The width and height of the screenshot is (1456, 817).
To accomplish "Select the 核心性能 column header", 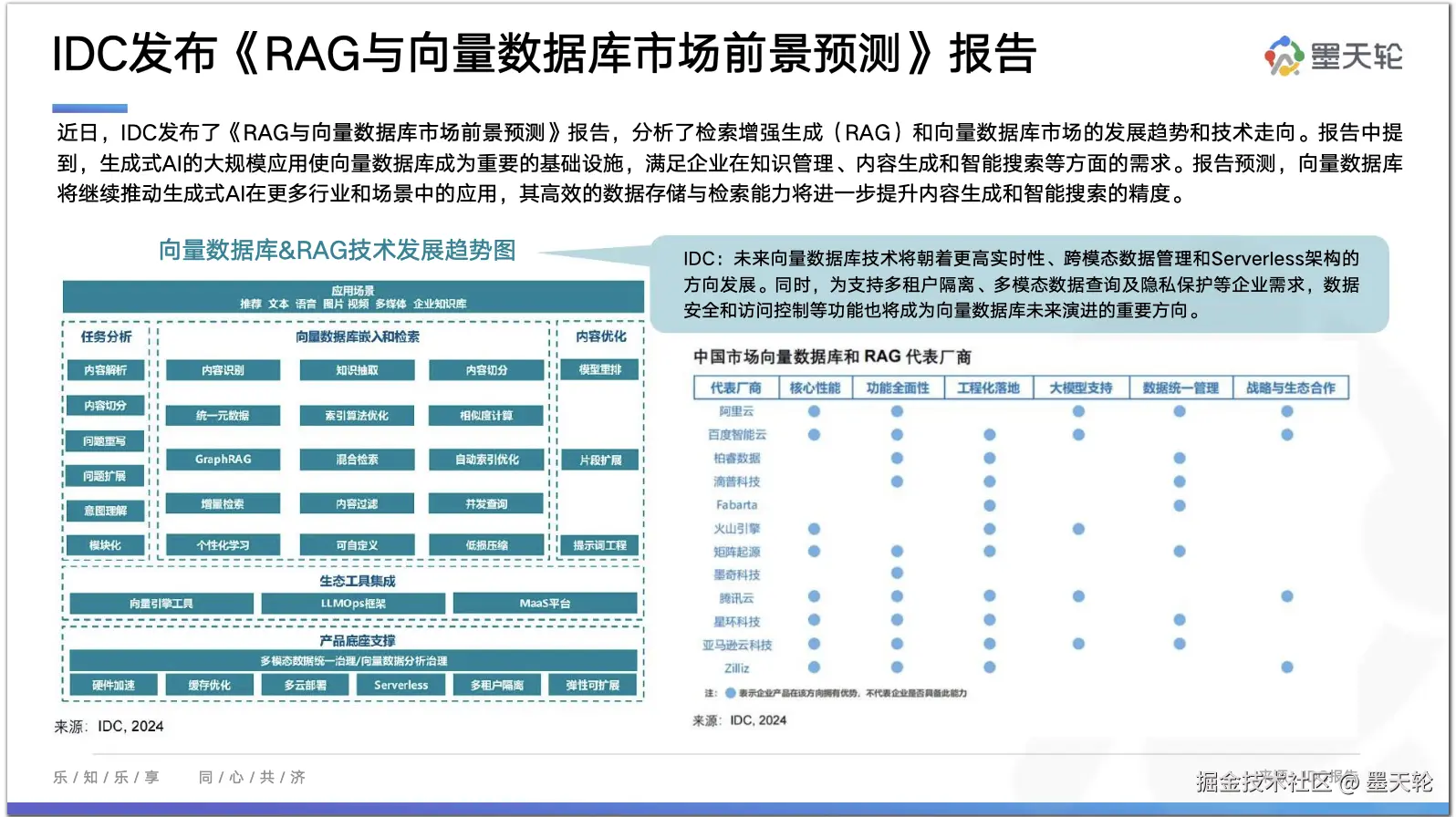I will pyautogui.click(x=815, y=388).
